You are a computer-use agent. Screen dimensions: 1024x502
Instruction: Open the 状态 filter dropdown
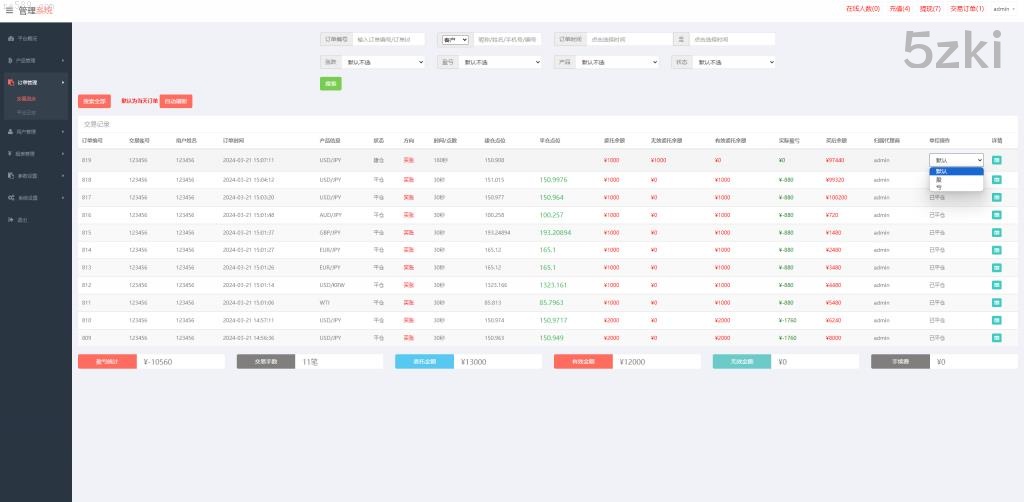pyautogui.click(x=735, y=62)
